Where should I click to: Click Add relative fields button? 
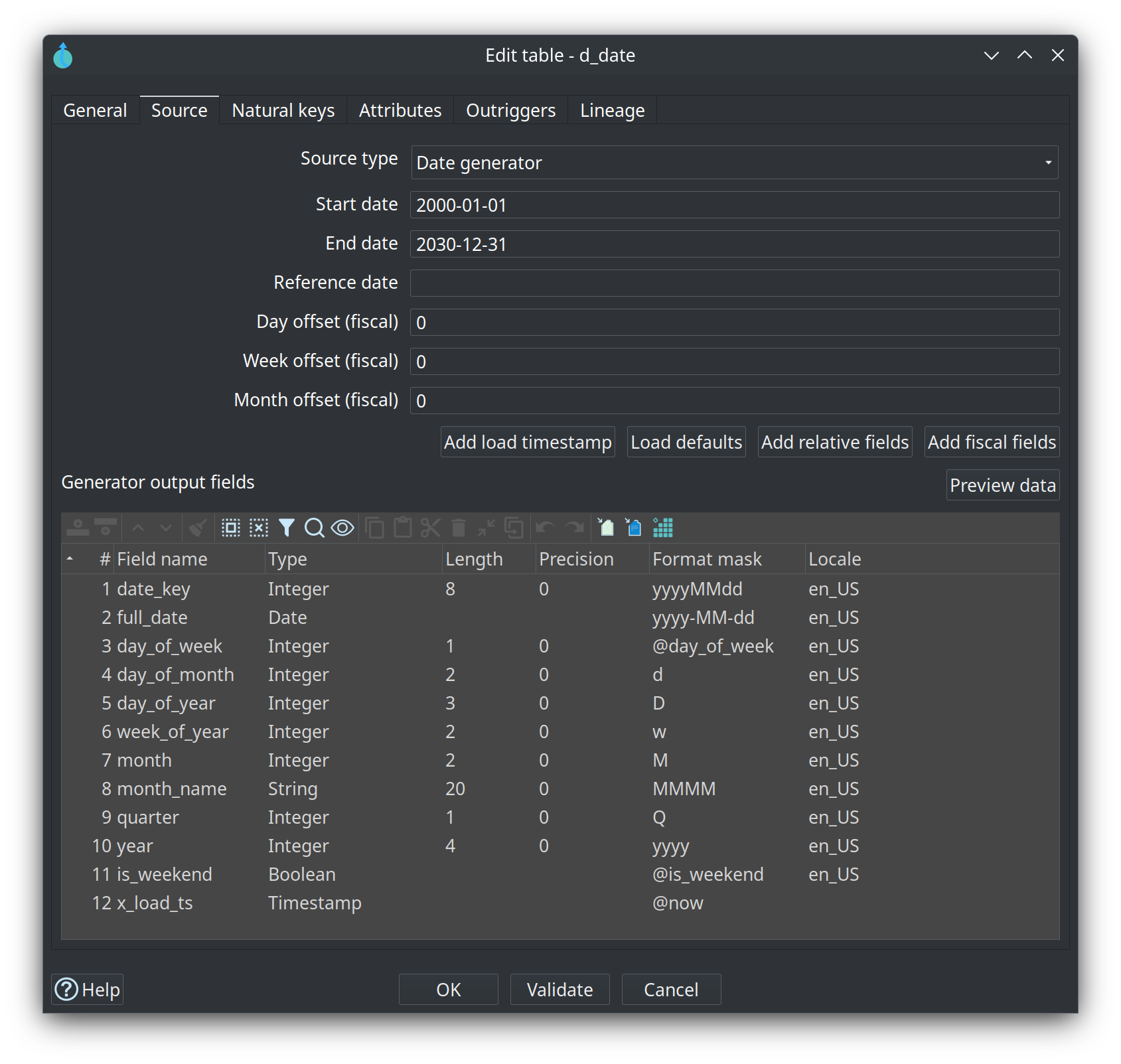click(835, 442)
